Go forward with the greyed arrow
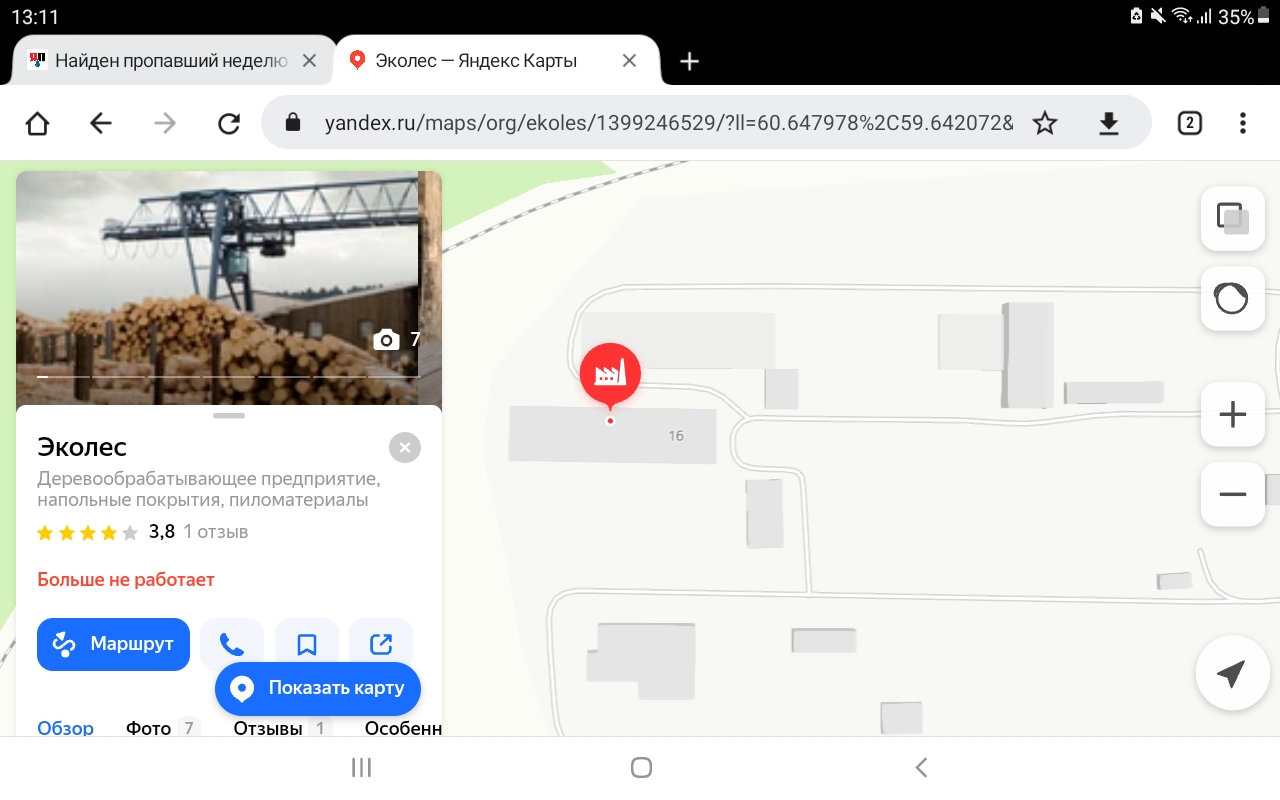 [x=165, y=123]
